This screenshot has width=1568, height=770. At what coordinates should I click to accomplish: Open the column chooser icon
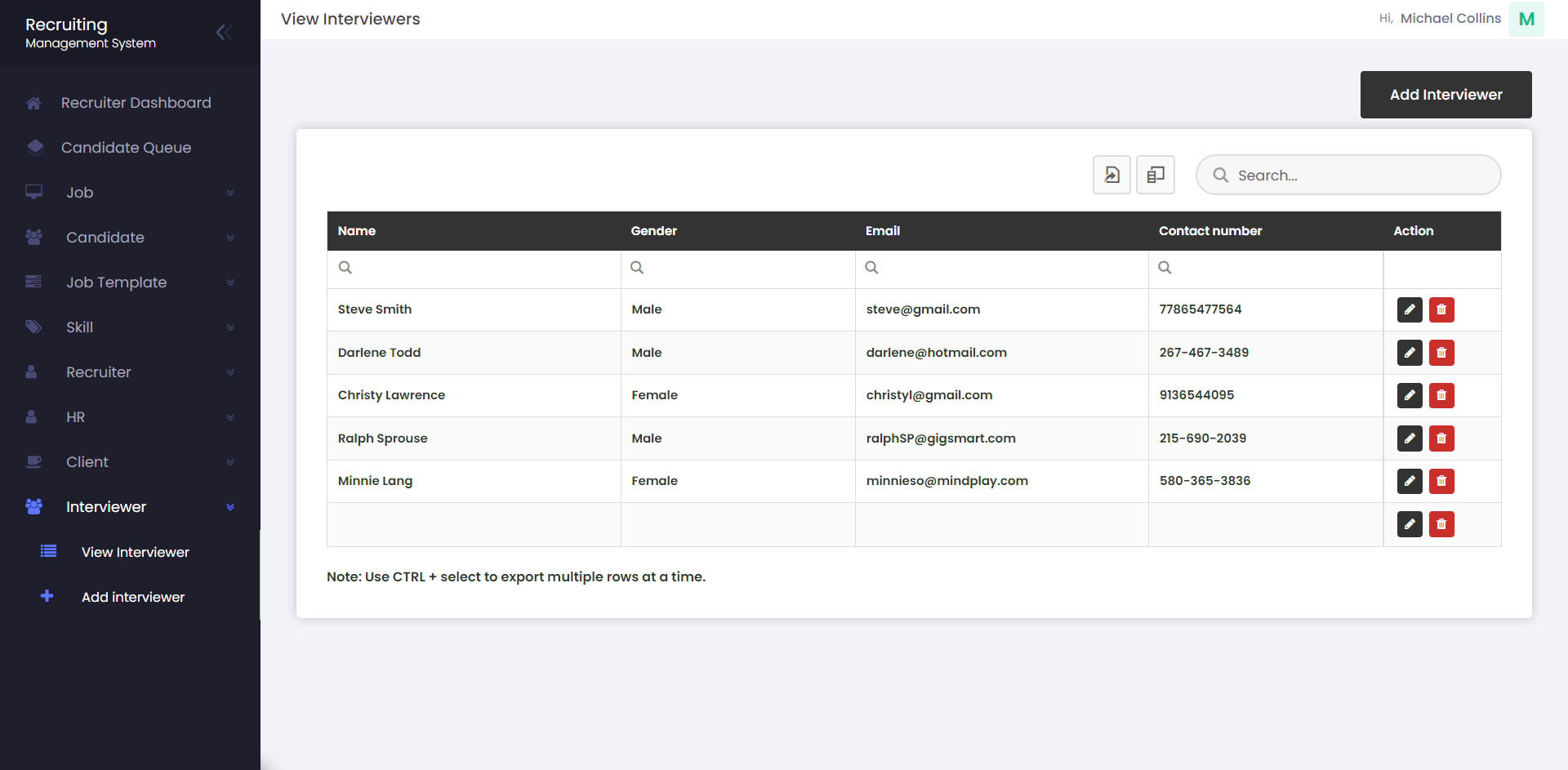click(x=1155, y=175)
